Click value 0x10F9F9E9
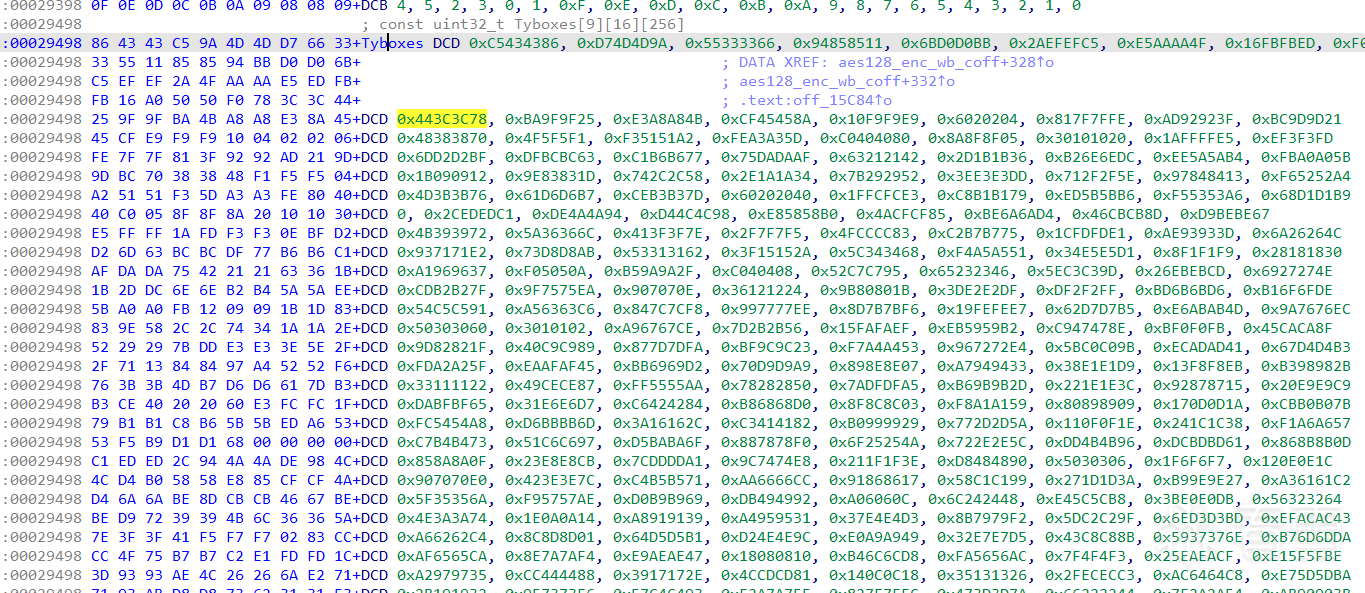This screenshot has height=593, width=1365. [874, 120]
